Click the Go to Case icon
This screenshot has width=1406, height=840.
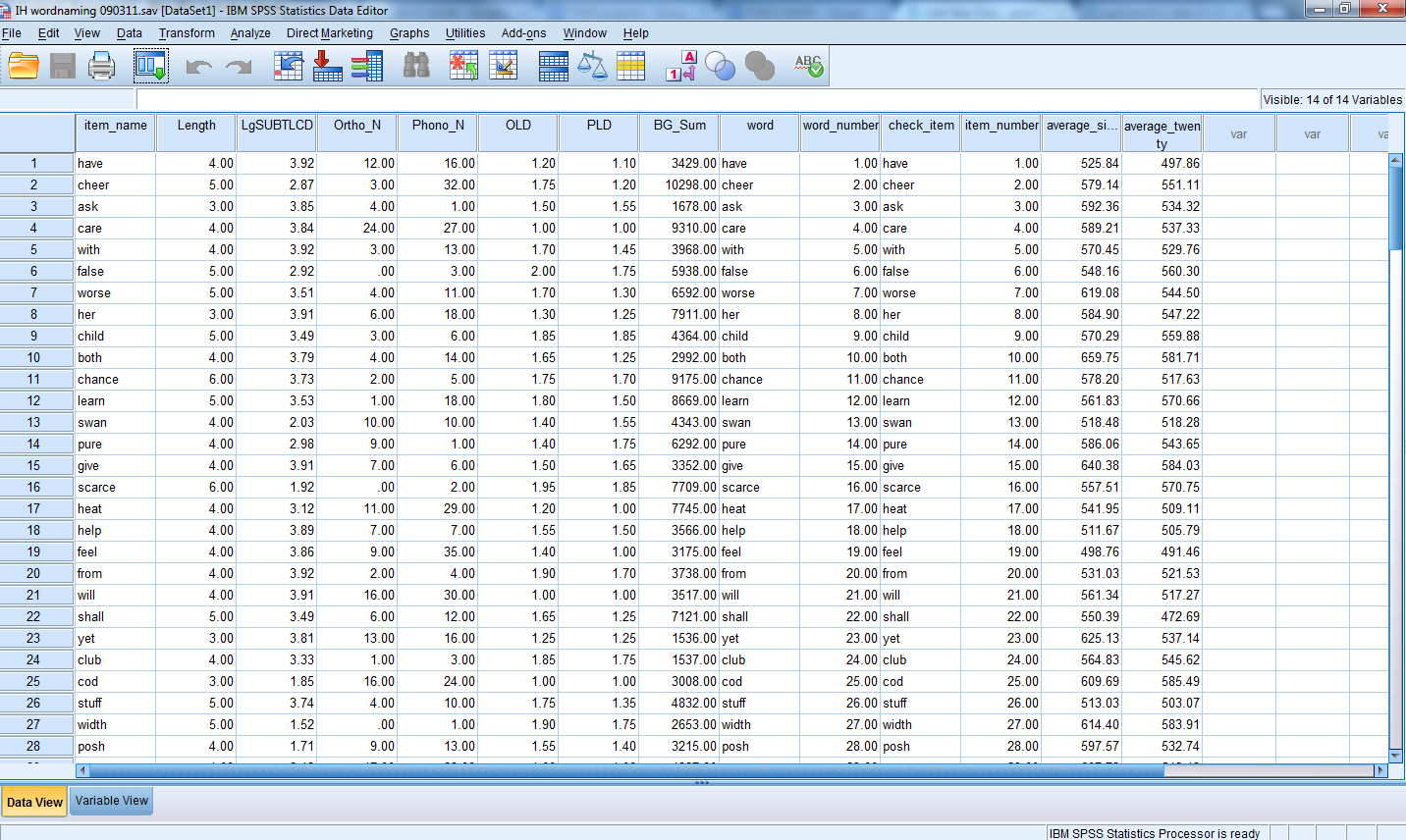tap(289, 67)
